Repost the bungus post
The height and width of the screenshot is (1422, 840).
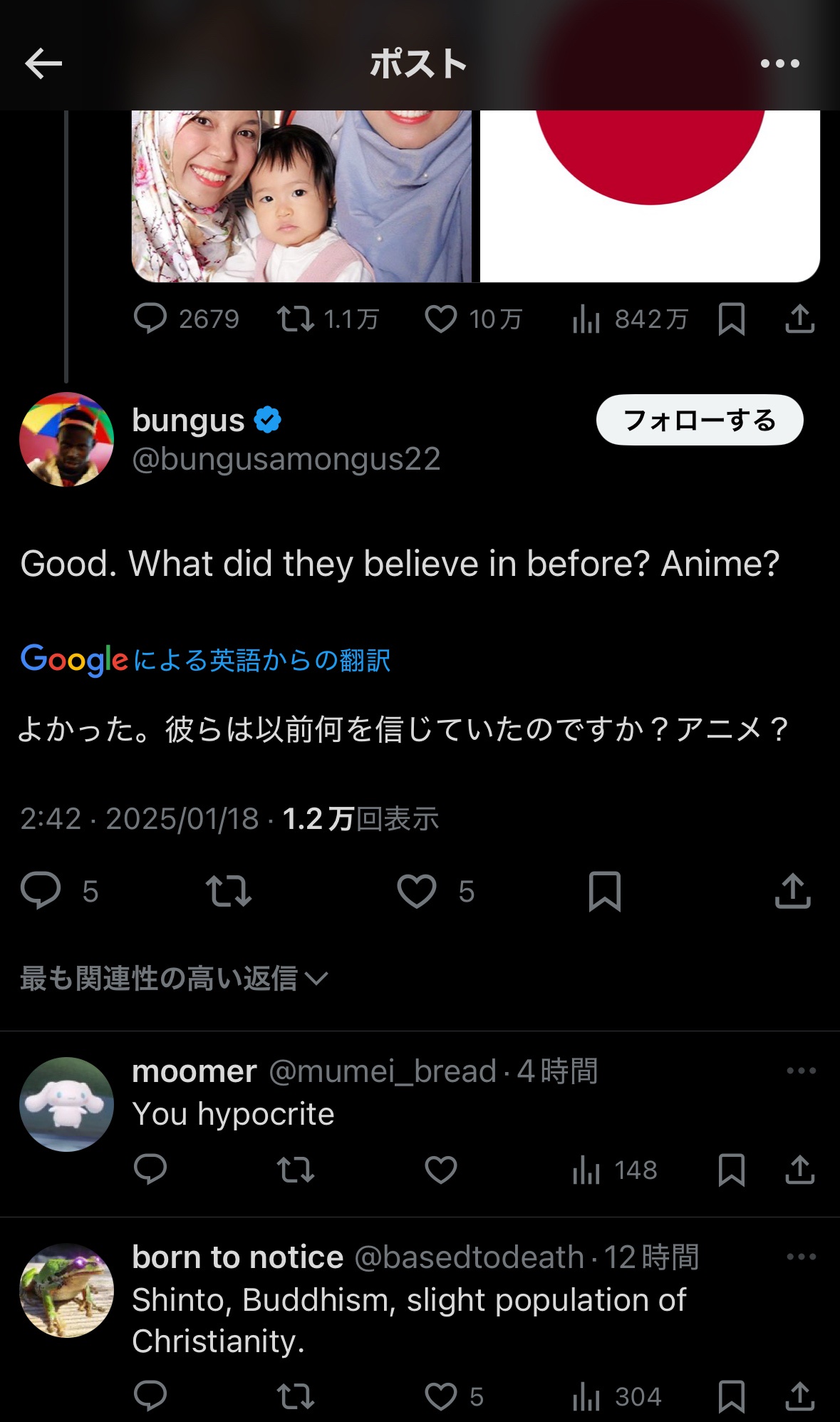(x=228, y=891)
